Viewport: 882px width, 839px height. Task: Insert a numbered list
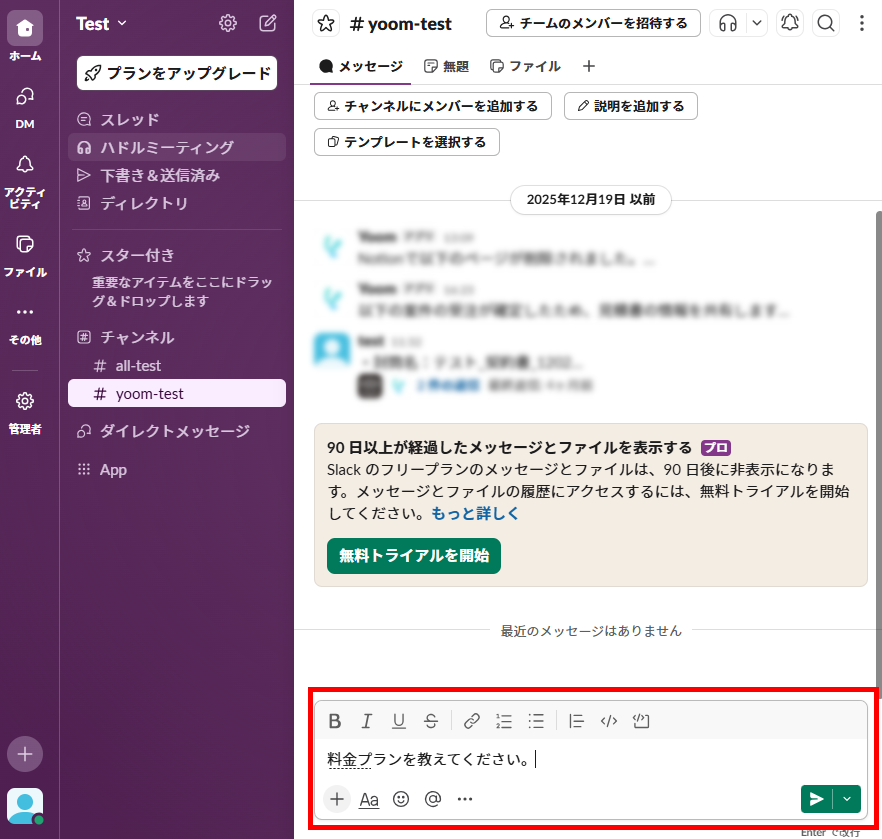503,721
